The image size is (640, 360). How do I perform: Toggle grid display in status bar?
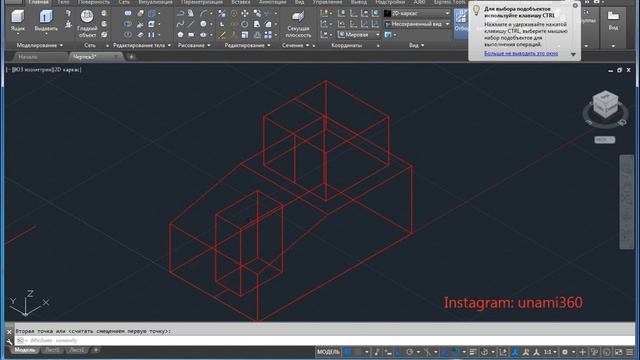347,352
